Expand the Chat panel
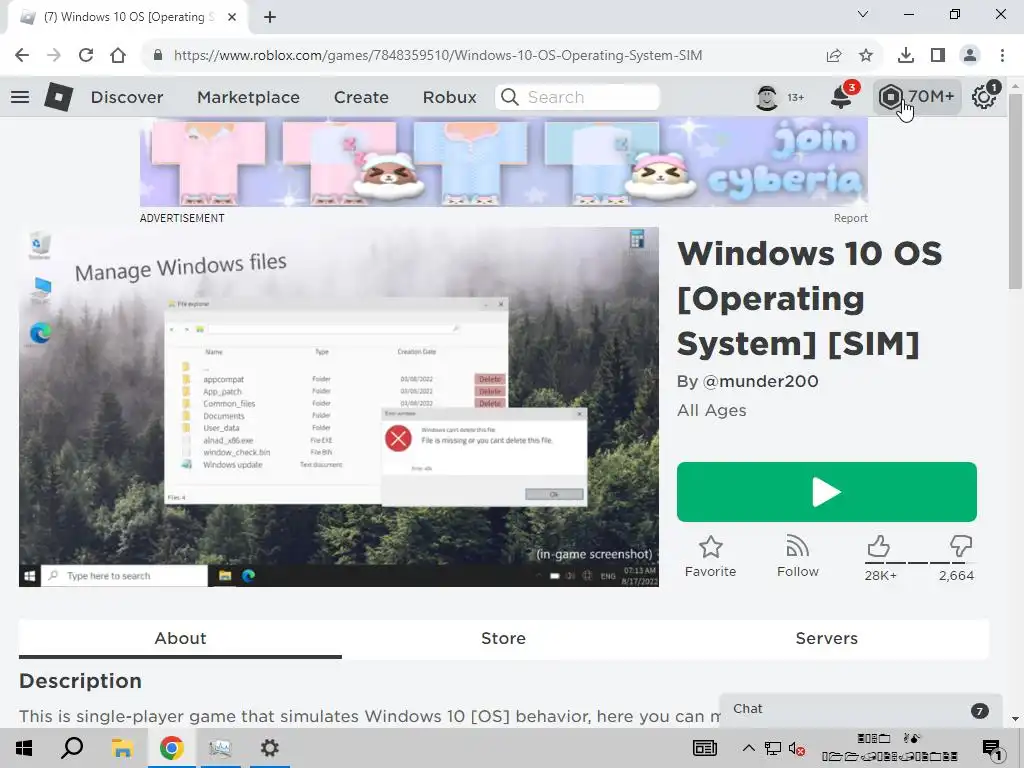This screenshot has width=1024, height=768. [860, 710]
